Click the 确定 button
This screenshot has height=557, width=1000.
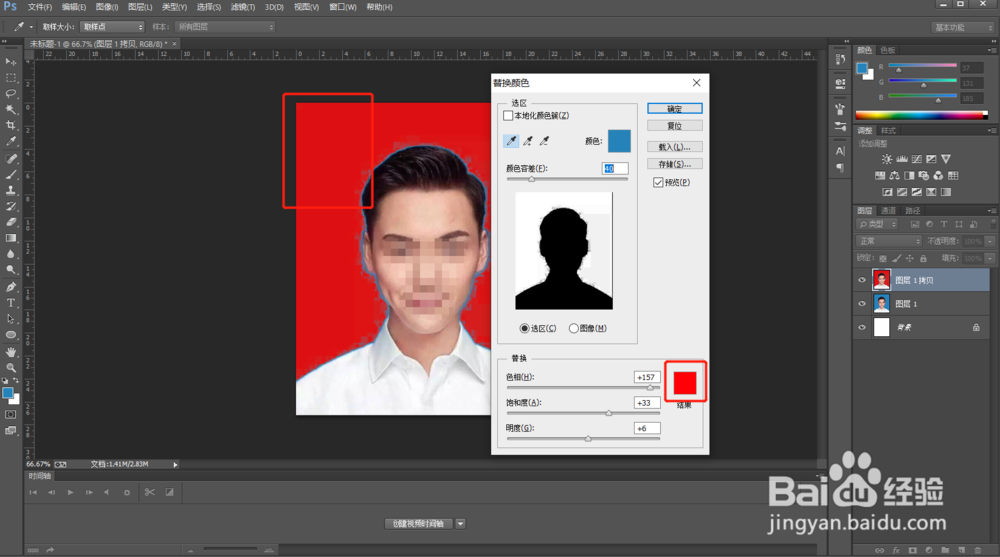click(x=675, y=108)
